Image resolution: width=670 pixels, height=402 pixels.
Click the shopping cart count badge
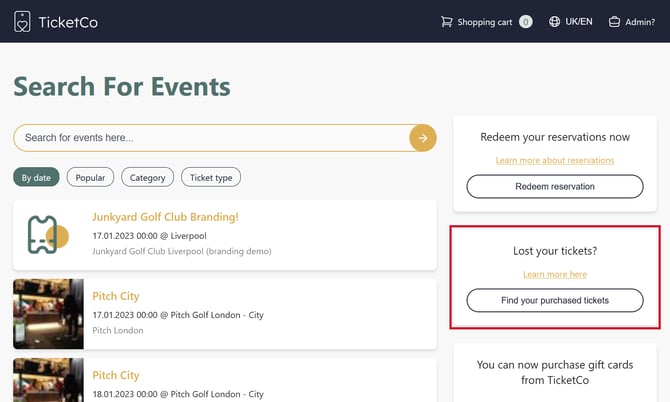click(525, 22)
